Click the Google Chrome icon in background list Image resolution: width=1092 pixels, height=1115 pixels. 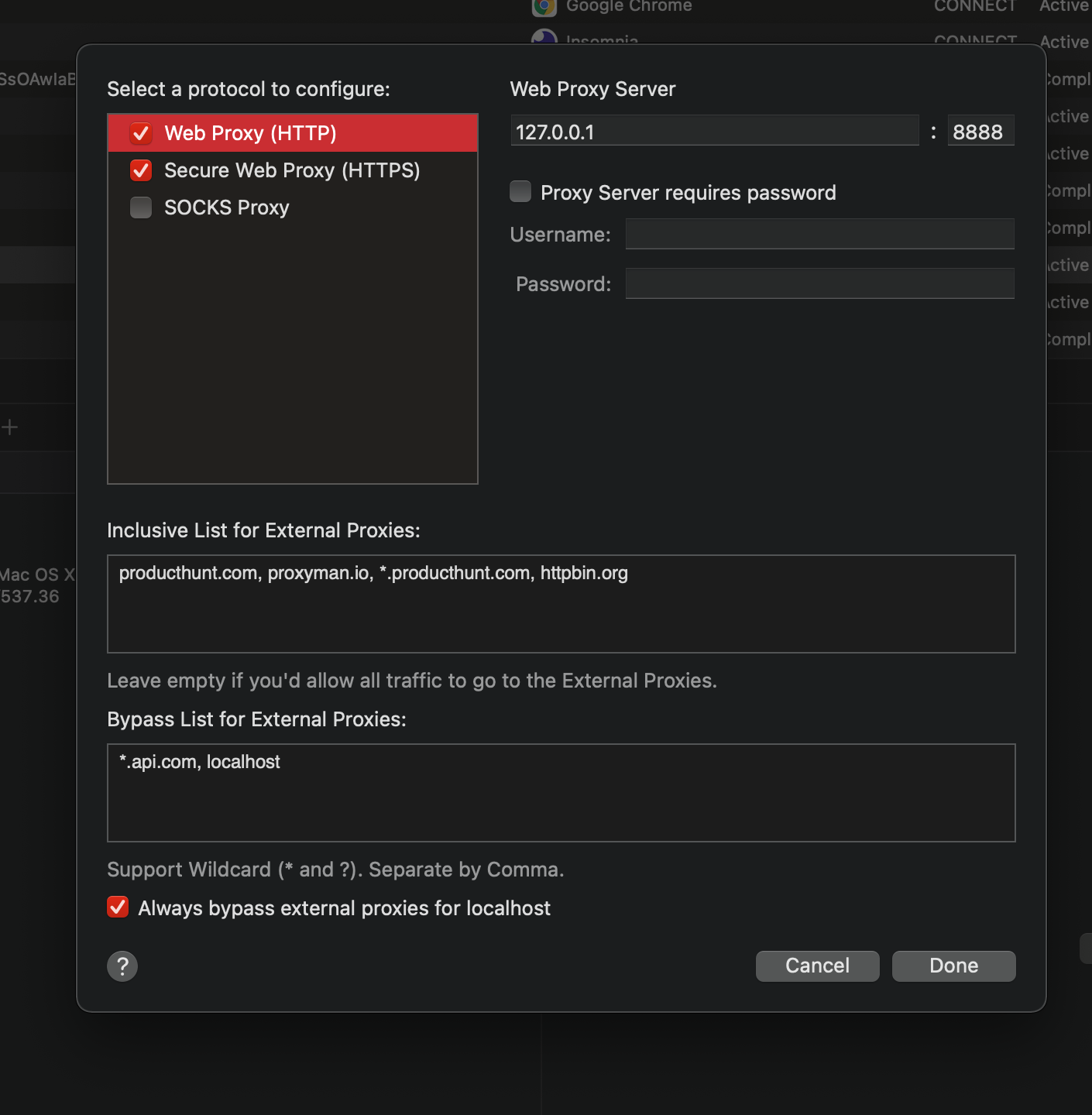click(544, 6)
